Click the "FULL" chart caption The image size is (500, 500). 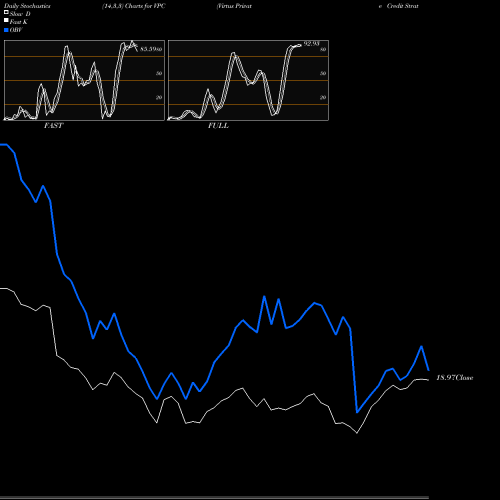point(218,126)
